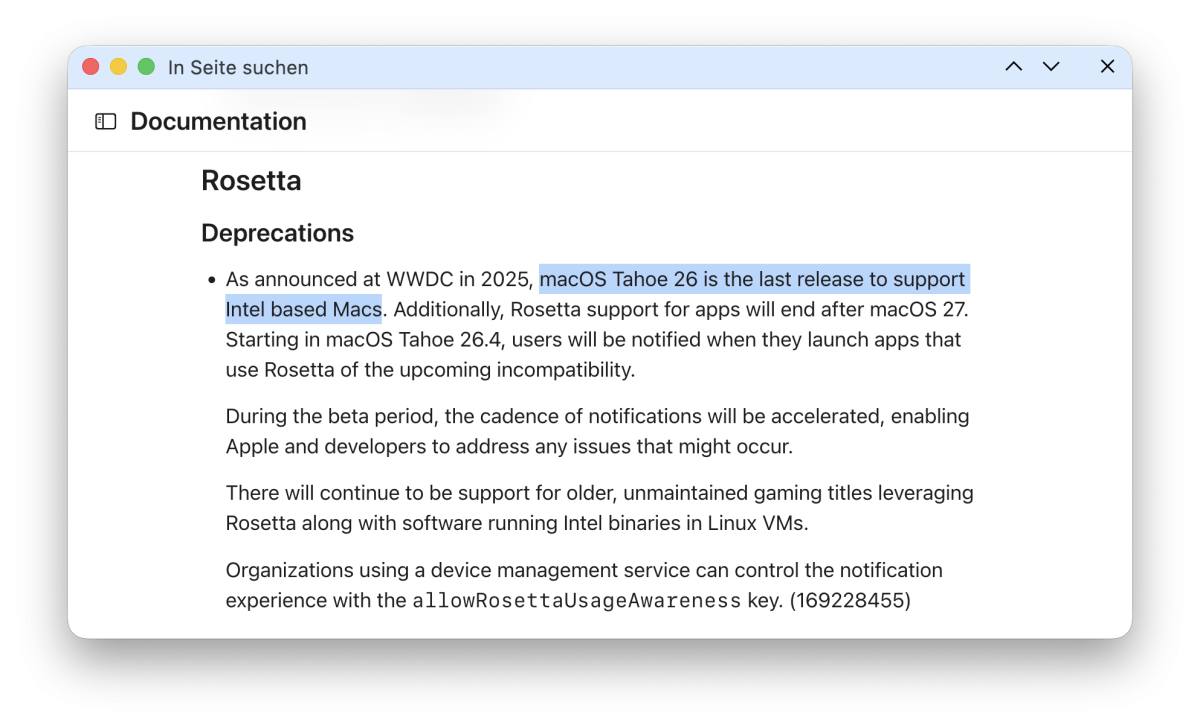The image size is (1200, 728).
Task: Click the Documentation title
Action: (218, 121)
